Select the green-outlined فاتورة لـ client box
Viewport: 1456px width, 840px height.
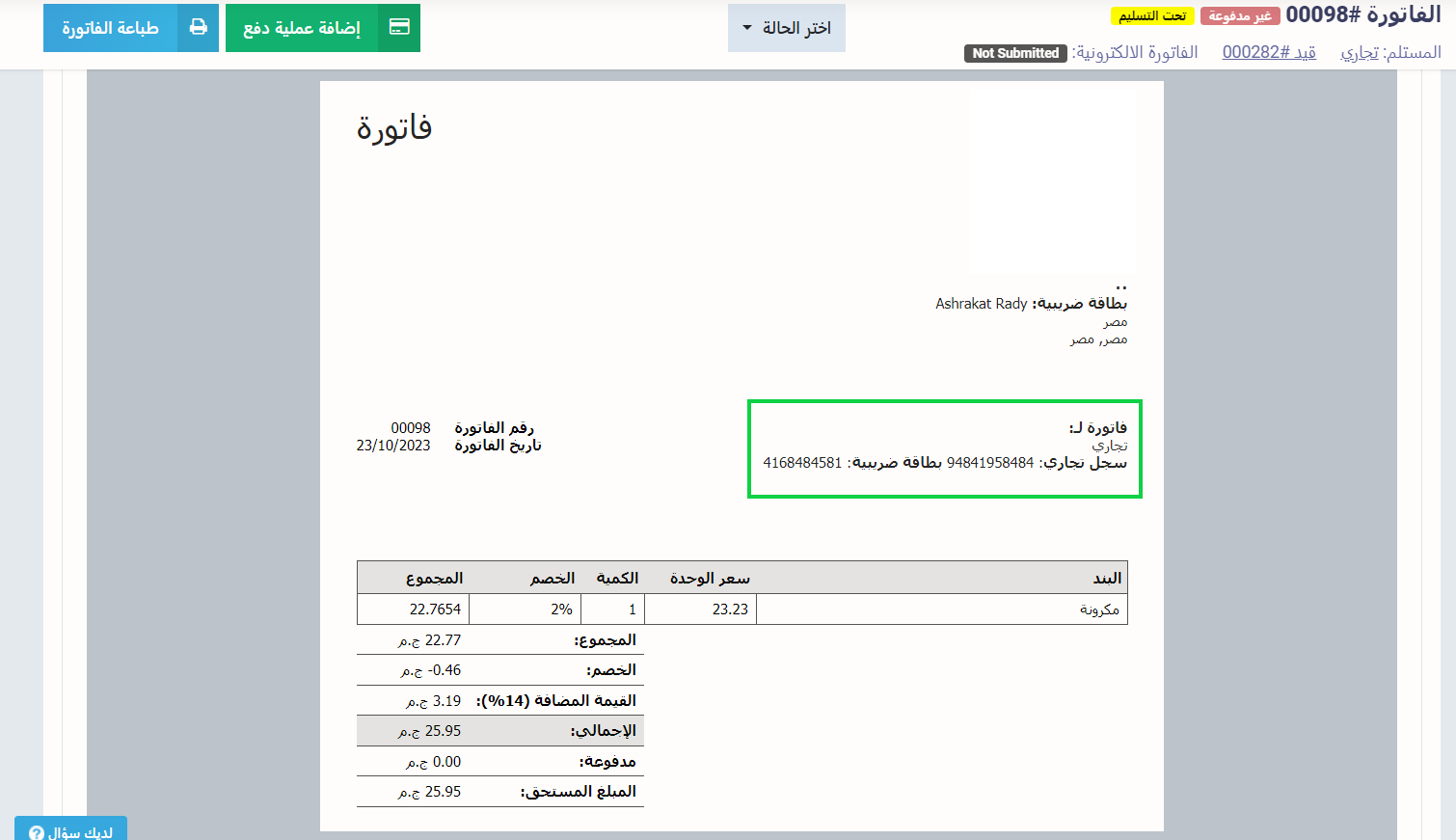pyautogui.click(x=944, y=448)
